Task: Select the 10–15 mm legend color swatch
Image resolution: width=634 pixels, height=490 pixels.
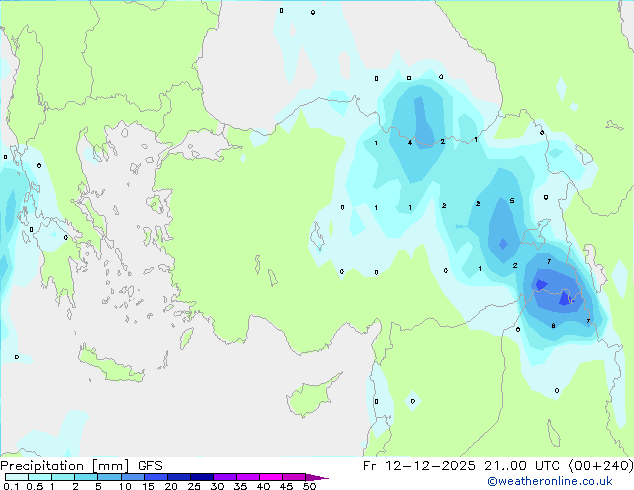Action: tap(132, 477)
